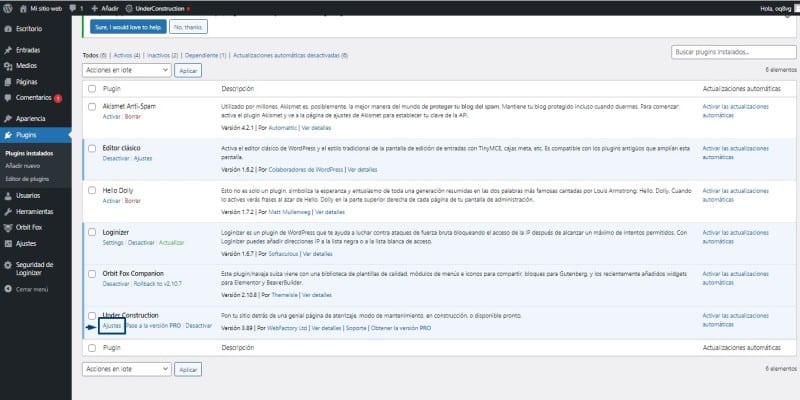Activate the Hello Dolly plugin
Viewport: 800px width, 400px height.
click(111, 201)
